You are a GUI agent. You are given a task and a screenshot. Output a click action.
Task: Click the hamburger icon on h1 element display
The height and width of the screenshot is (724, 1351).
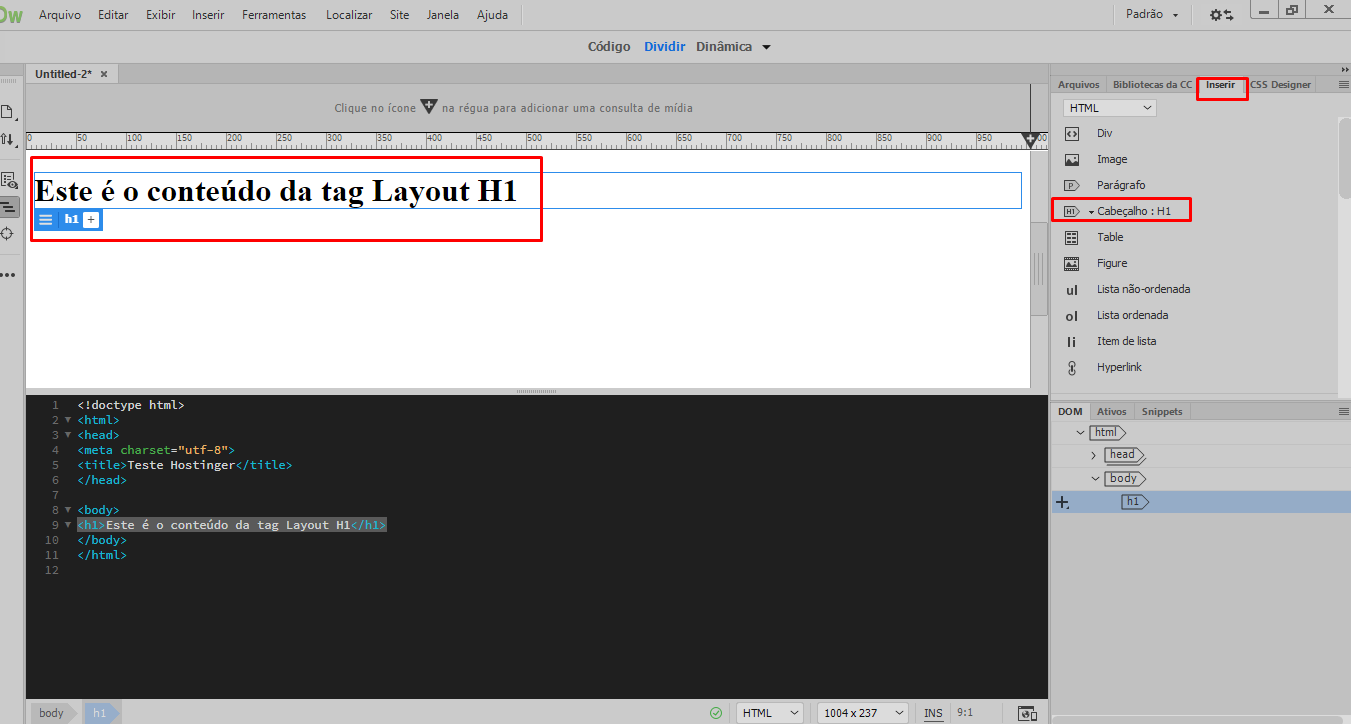pyautogui.click(x=46, y=219)
